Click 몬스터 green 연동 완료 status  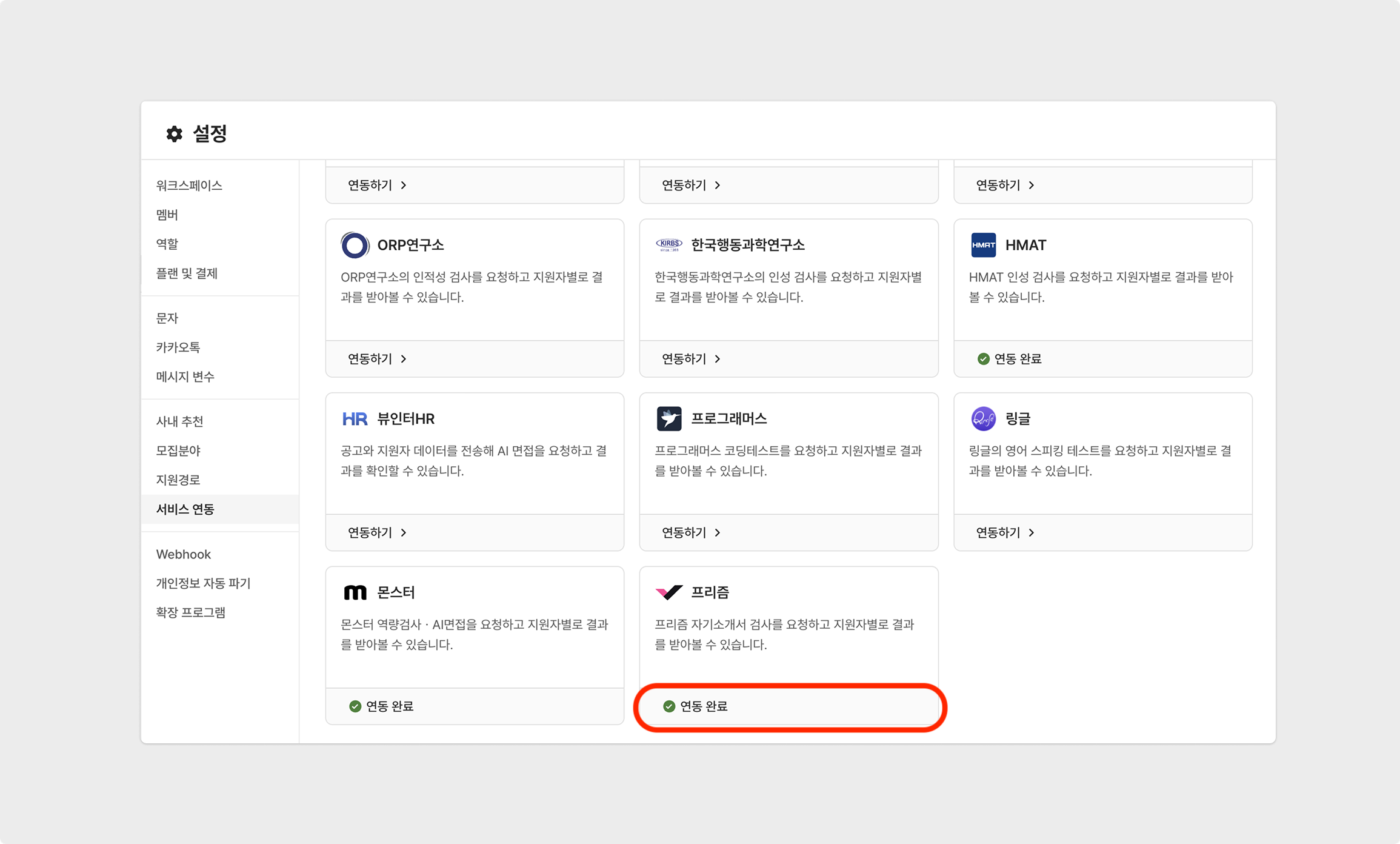tap(382, 706)
